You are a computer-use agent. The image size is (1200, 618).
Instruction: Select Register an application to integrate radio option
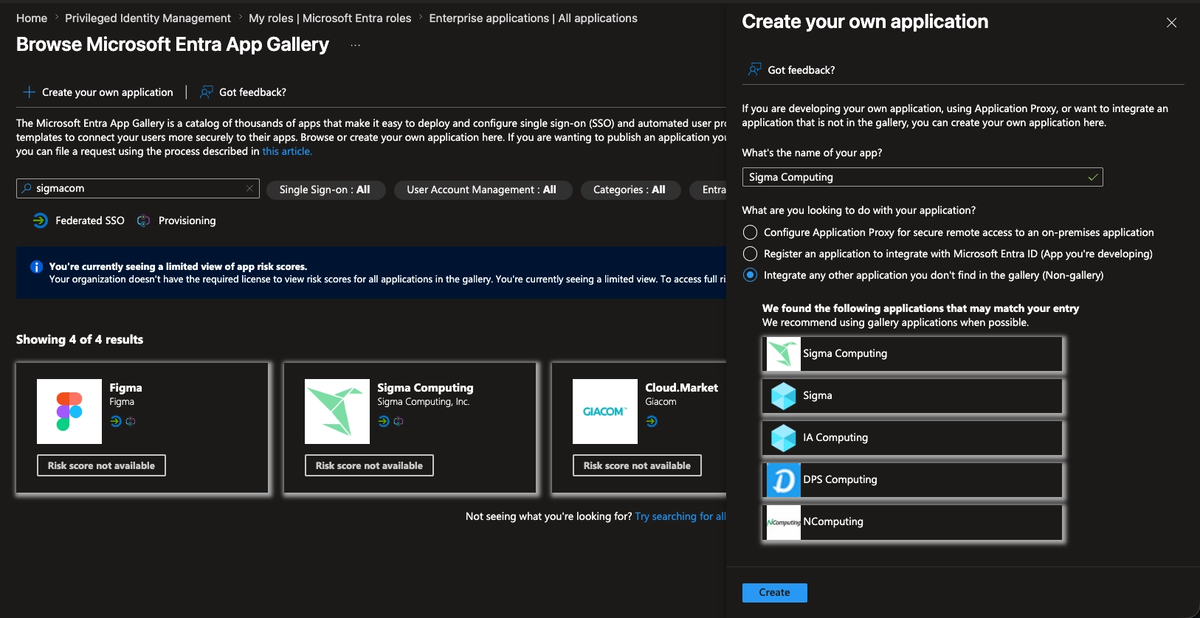(750, 254)
